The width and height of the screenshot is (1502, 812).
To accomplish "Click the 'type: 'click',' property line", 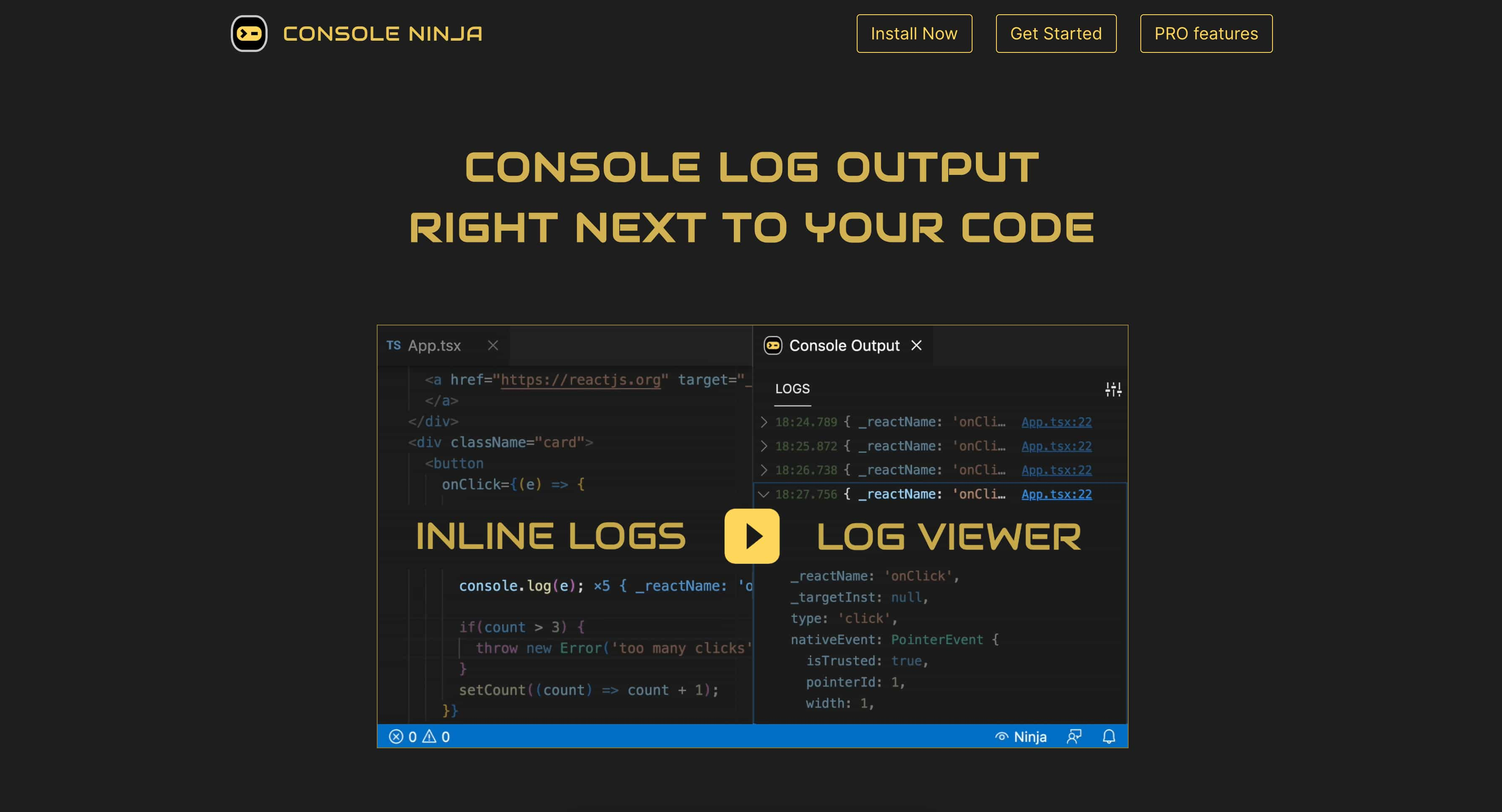I will pyautogui.click(x=844, y=619).
